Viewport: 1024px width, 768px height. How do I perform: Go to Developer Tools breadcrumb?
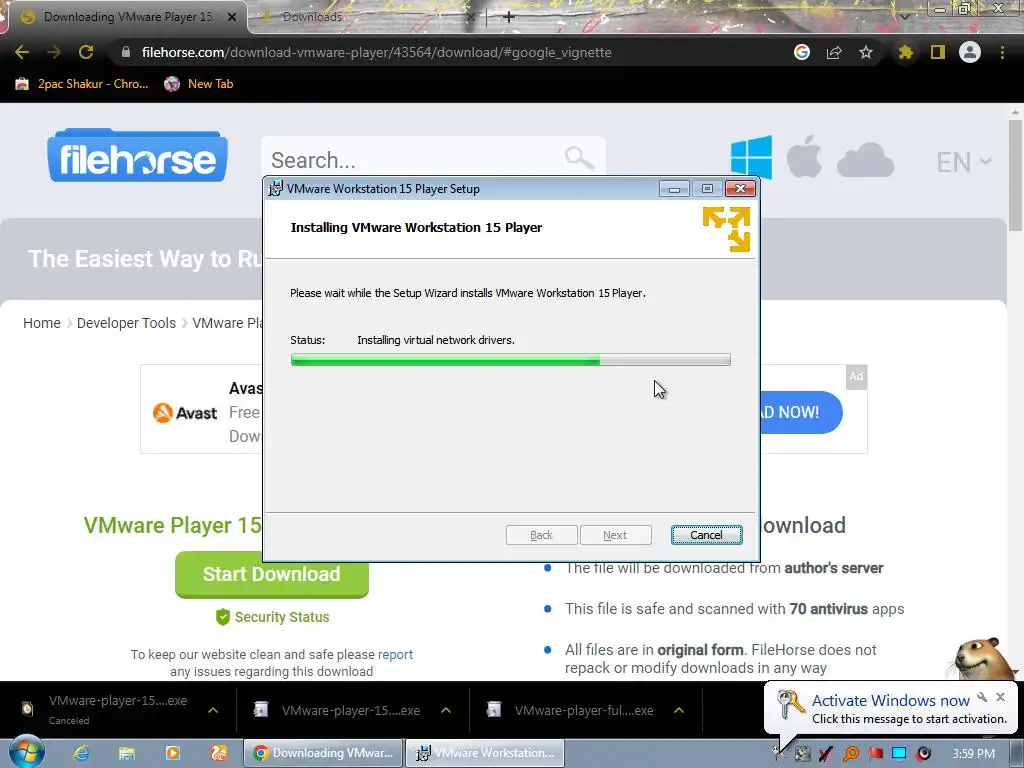126,323
